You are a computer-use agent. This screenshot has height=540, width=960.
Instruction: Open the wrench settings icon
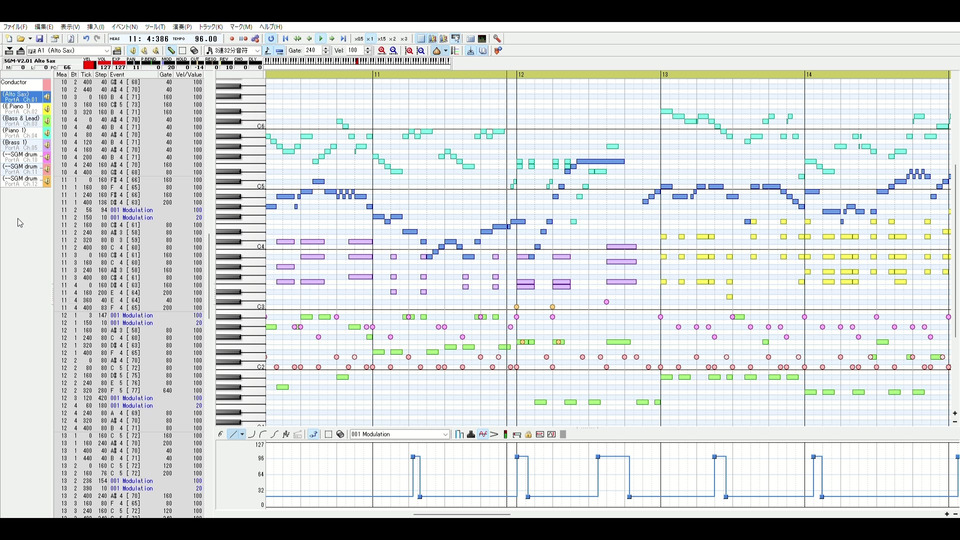click(497, 39)
